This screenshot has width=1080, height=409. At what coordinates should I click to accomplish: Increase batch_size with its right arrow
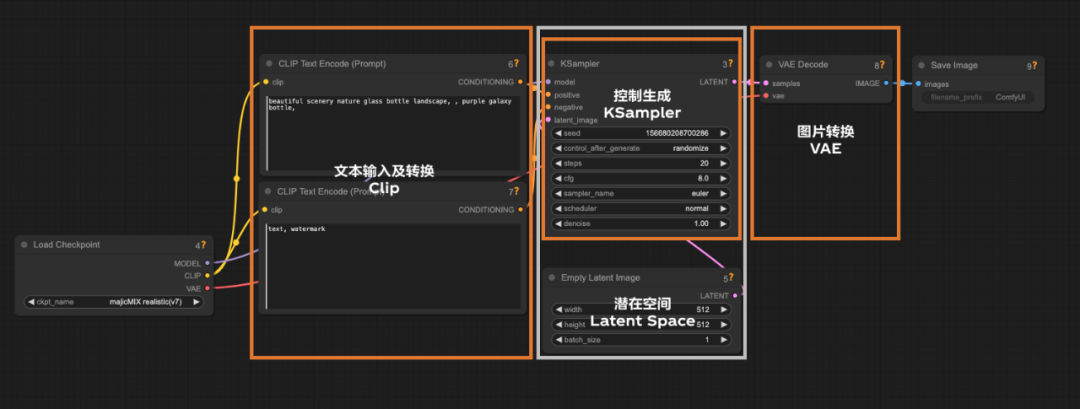tap(723, 339)
